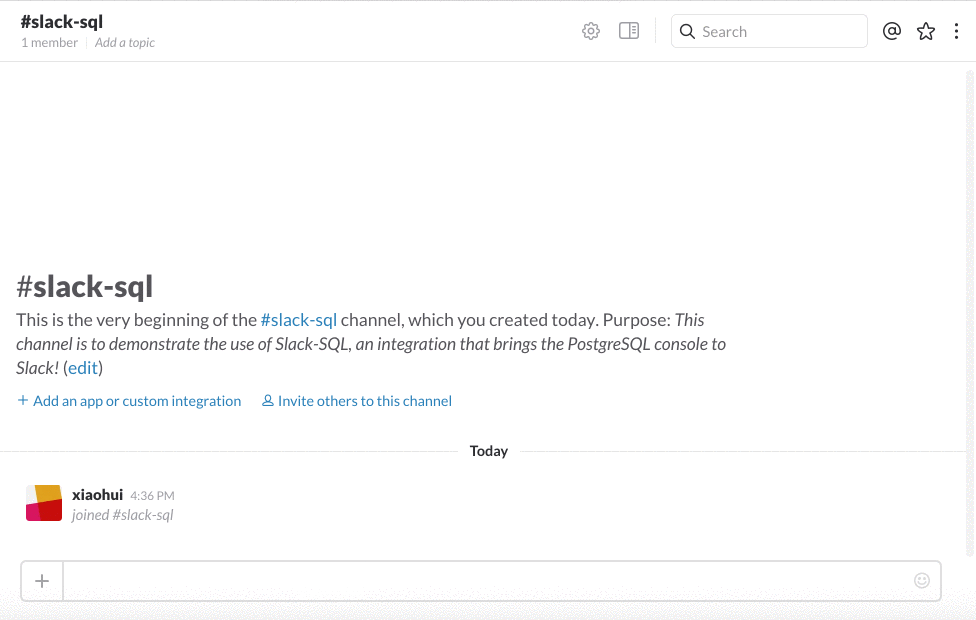Open starred items star icon

coord(926,31)
